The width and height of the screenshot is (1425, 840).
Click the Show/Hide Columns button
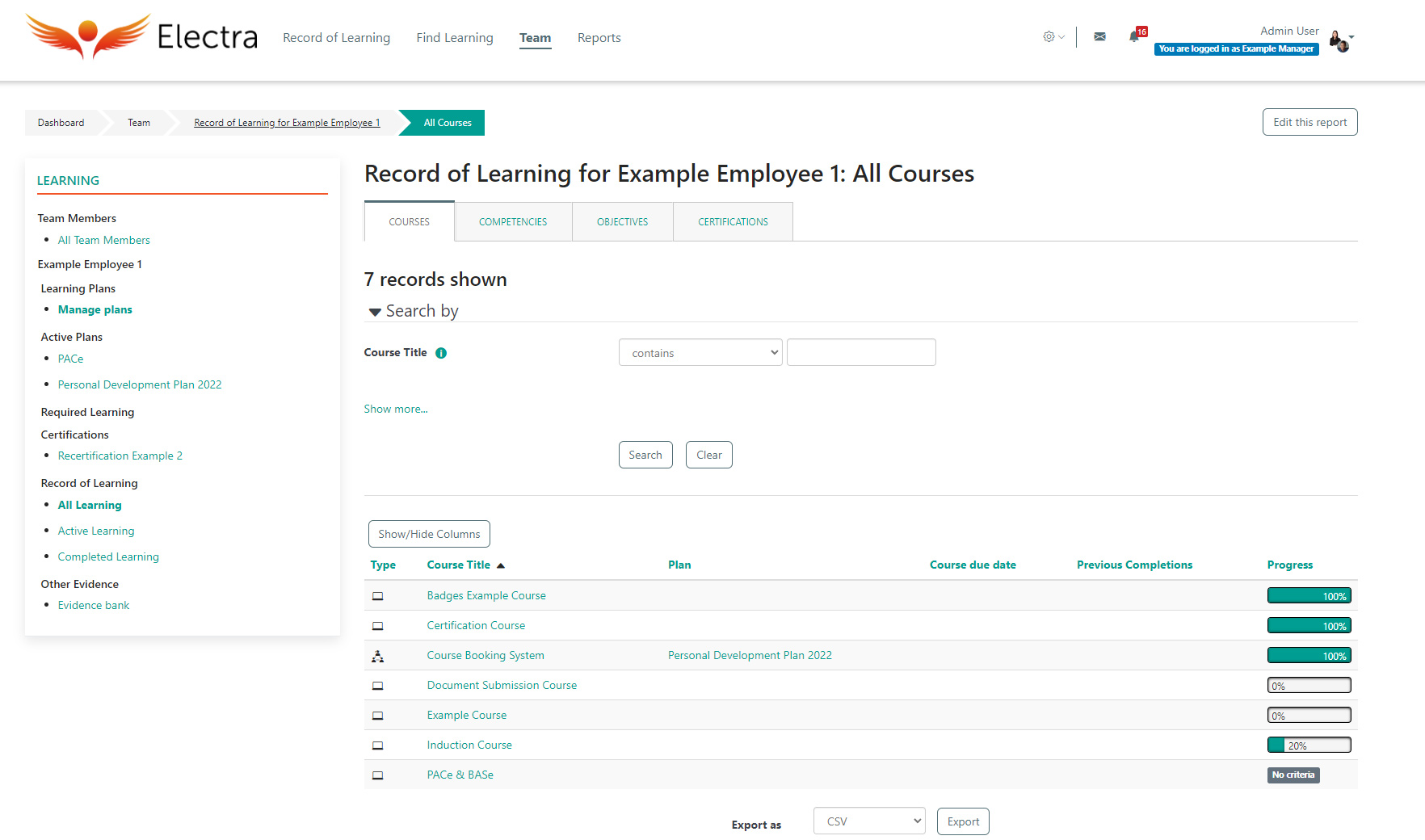(x=429, y=534)
